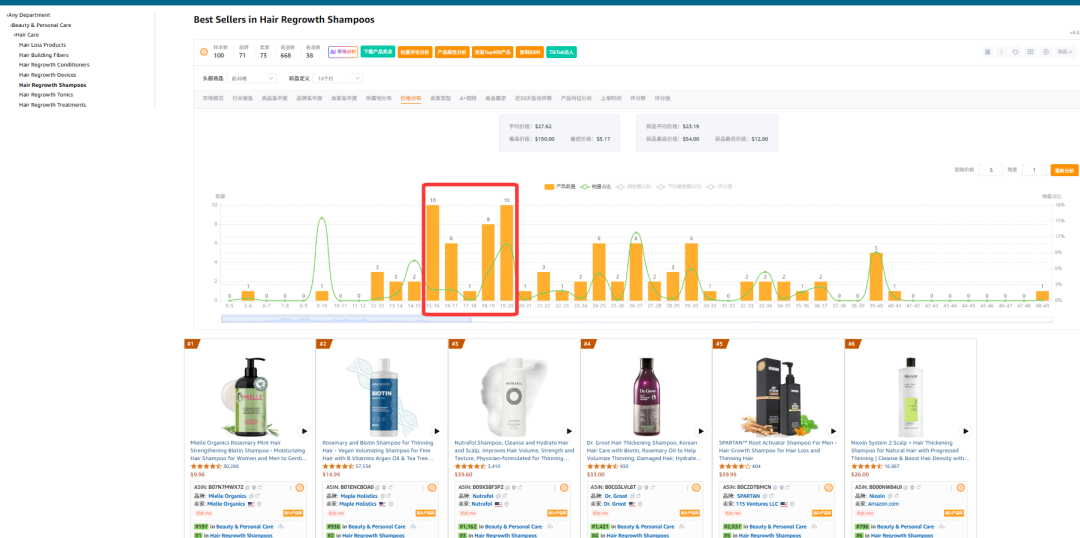Open the 新品定义 12个月 dropdown

tap(338, 79)
